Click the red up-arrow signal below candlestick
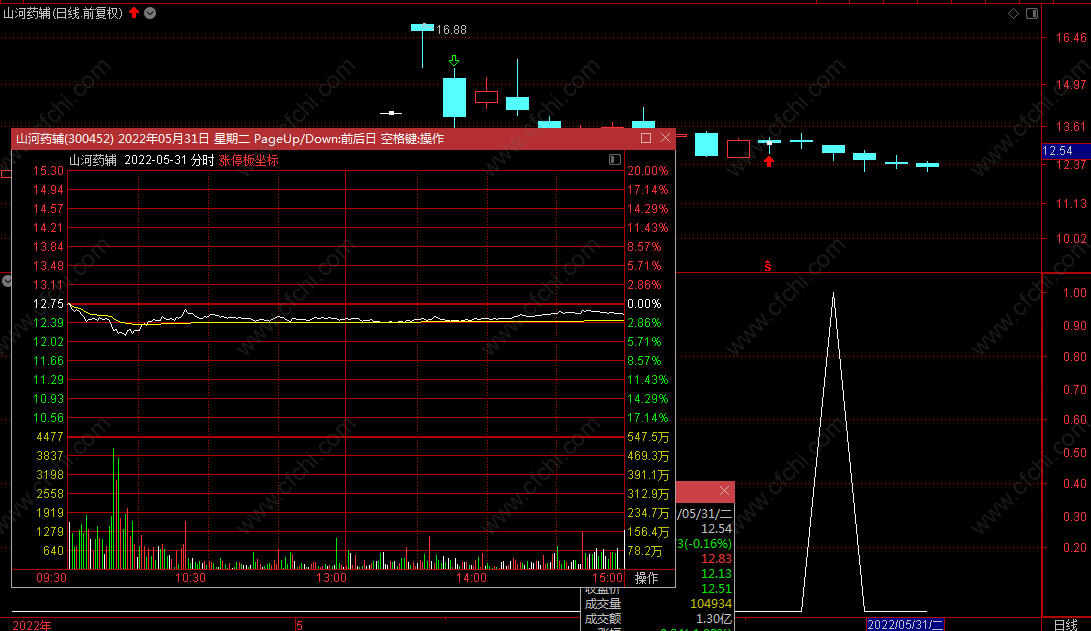1091x631 pixels. click(x=769, y=161)
